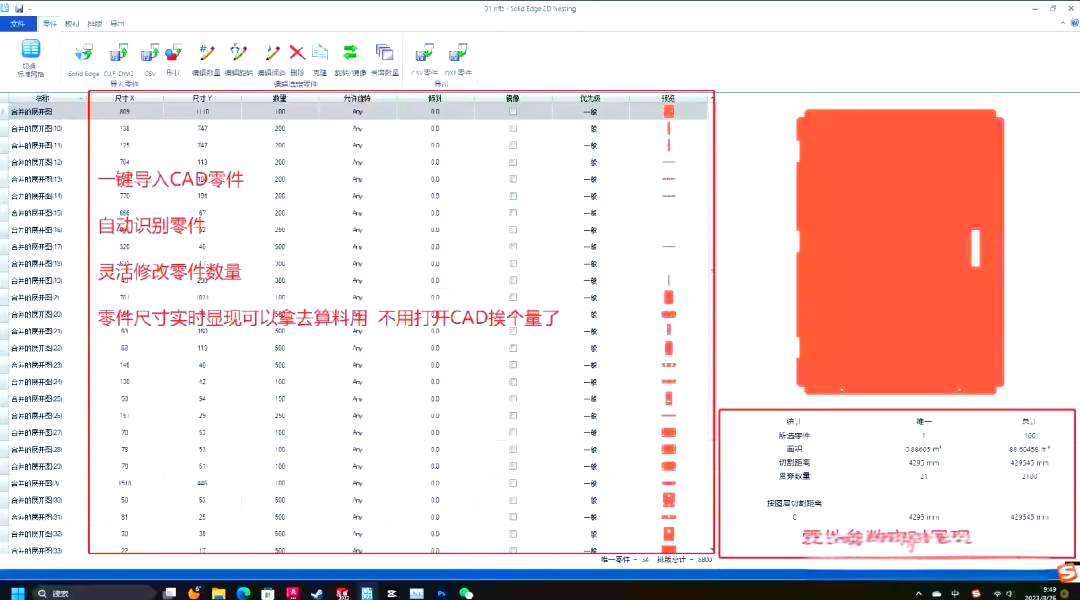This screenshot has width=1080, height=600.
Task: Click the CSV import icon
Action: [150, 53]
